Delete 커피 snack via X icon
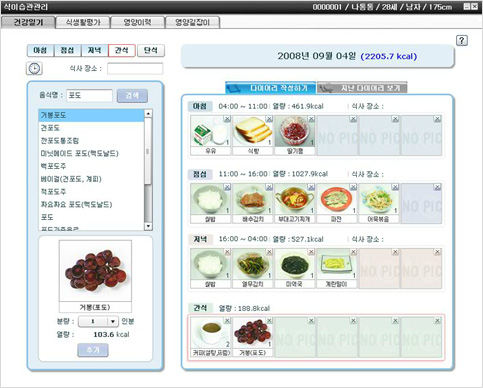Image resolution: width=483 pixels, height=388 pixels. coord(227,321)
